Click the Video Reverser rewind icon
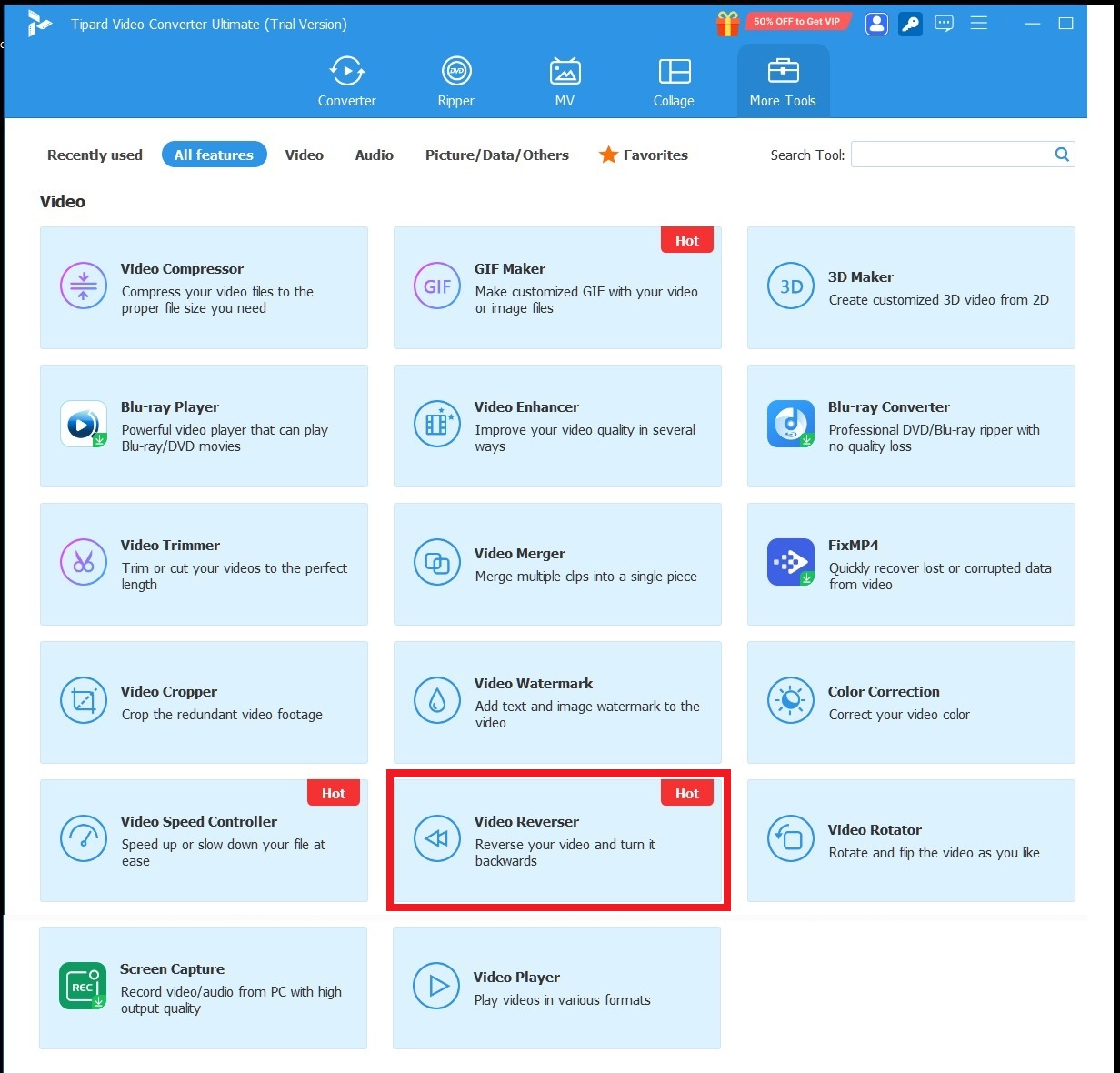 (437, 838)
